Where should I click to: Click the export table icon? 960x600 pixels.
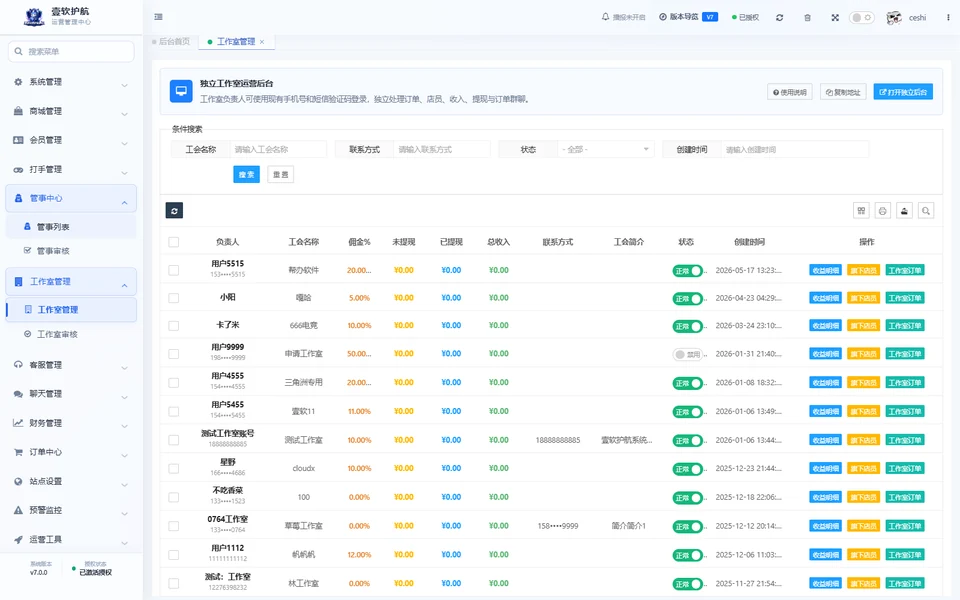point(904,211)
